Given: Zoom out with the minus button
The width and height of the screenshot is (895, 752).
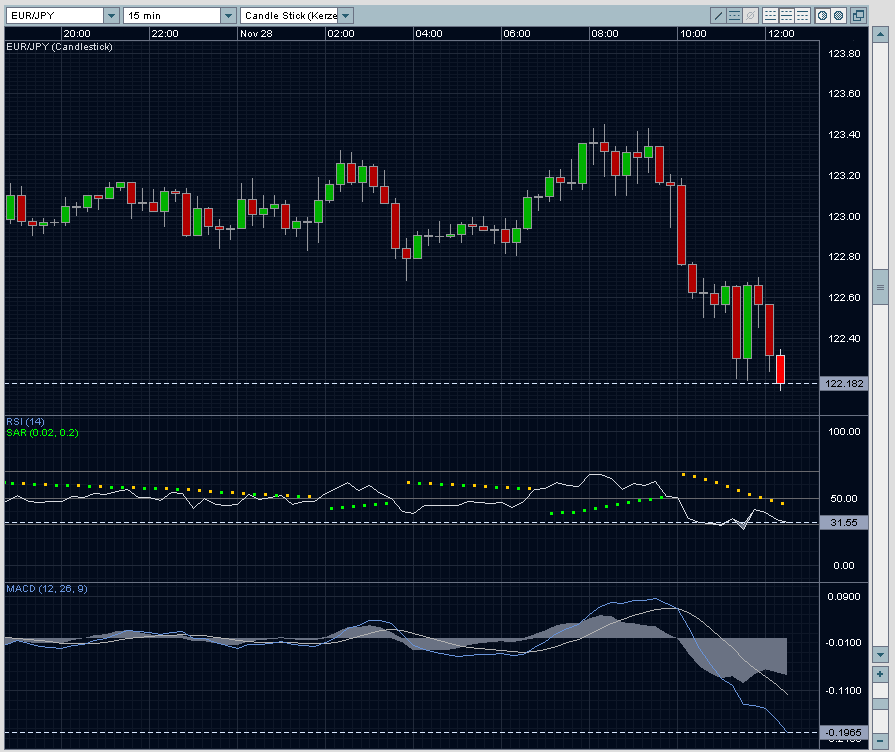Looking at the screenshot, I should pyautogui.click(x=880, y=741).
